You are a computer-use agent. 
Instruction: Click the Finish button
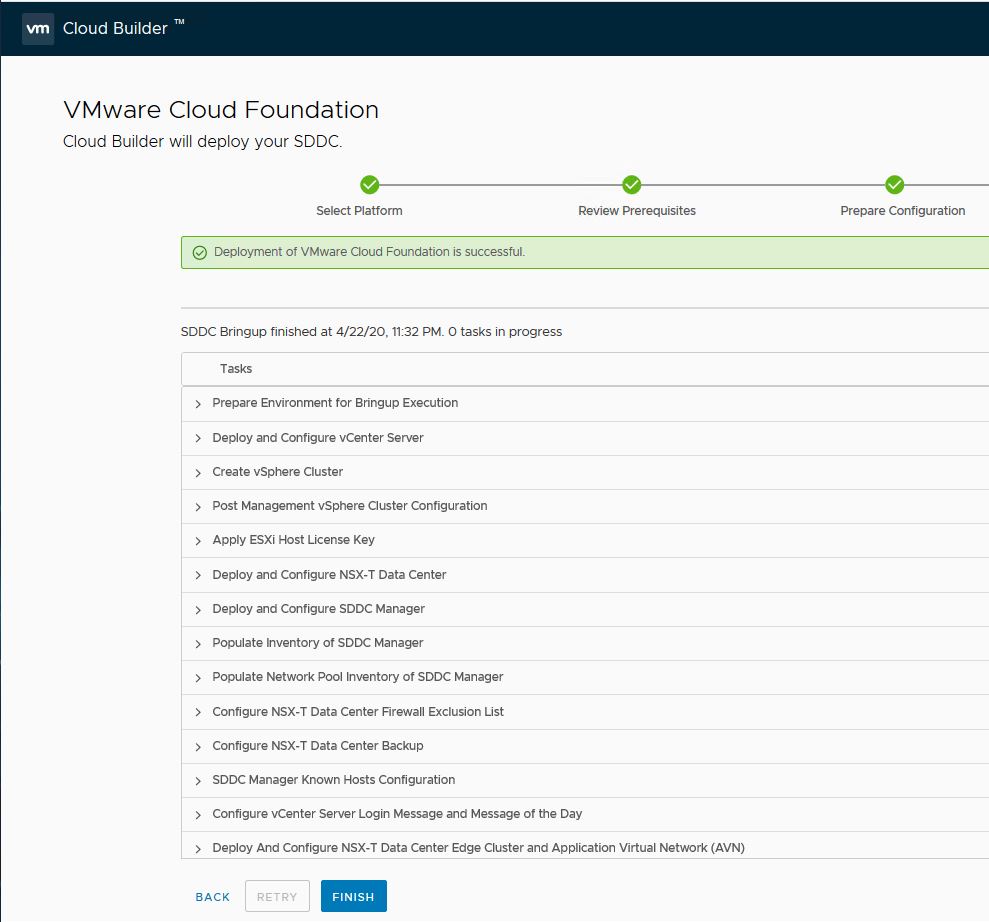click(x=353, y=897)
